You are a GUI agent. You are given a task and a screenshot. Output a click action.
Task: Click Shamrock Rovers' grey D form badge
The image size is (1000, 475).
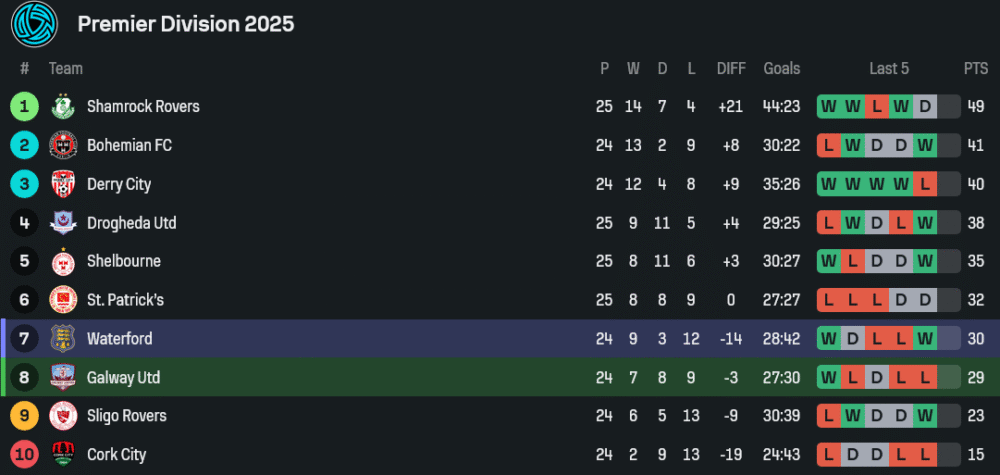[x=925, y=106]
